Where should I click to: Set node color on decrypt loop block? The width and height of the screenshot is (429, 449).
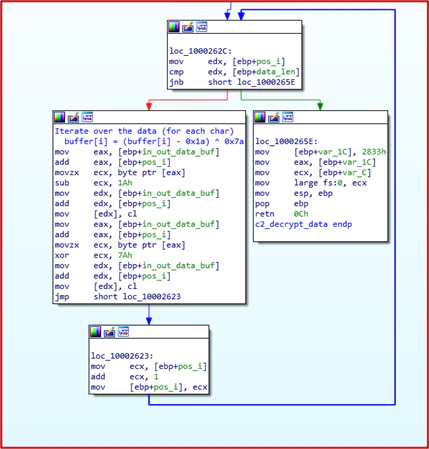tap(59, 117)
